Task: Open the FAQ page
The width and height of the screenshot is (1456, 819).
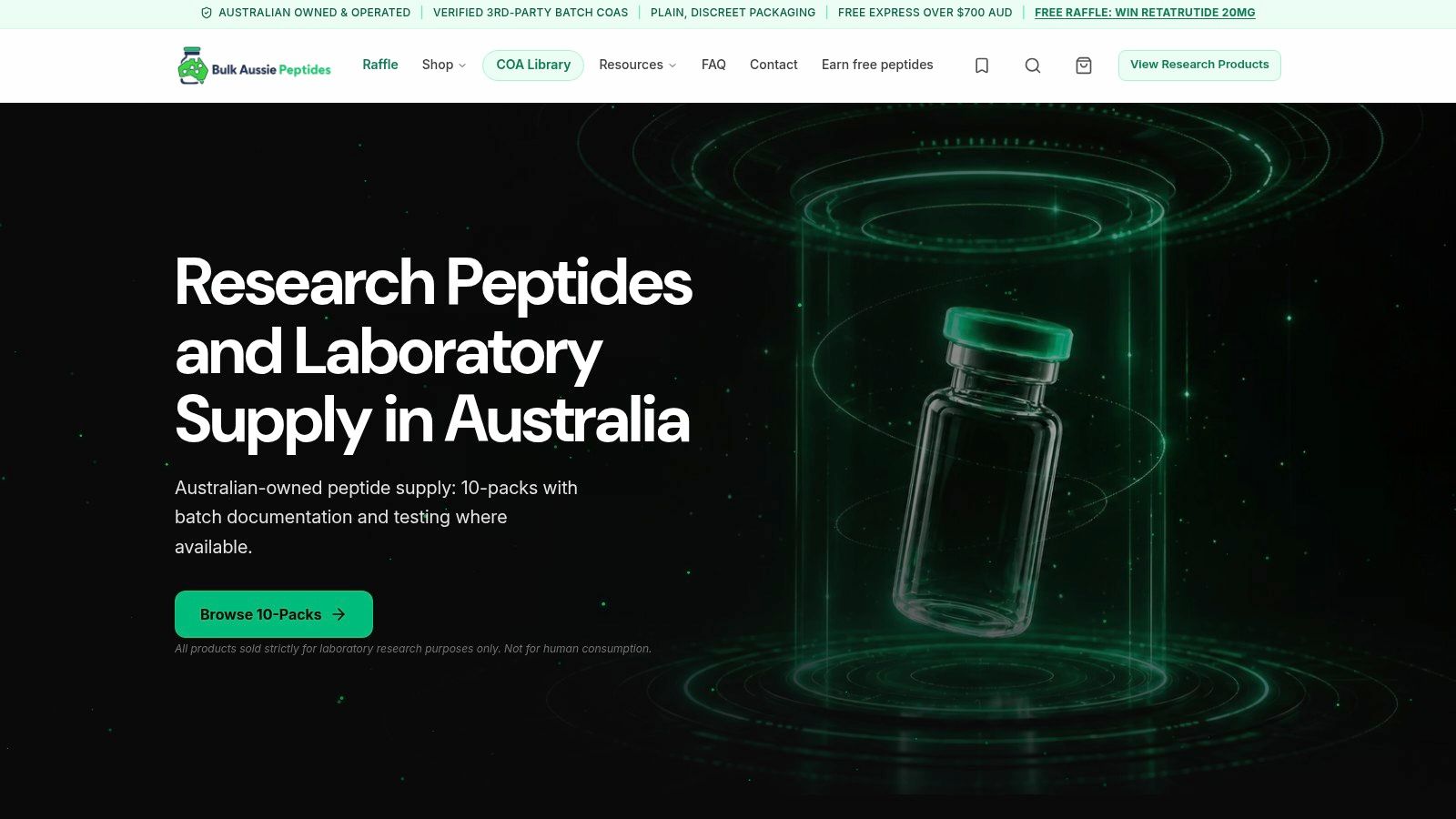Action: point(713,65)
